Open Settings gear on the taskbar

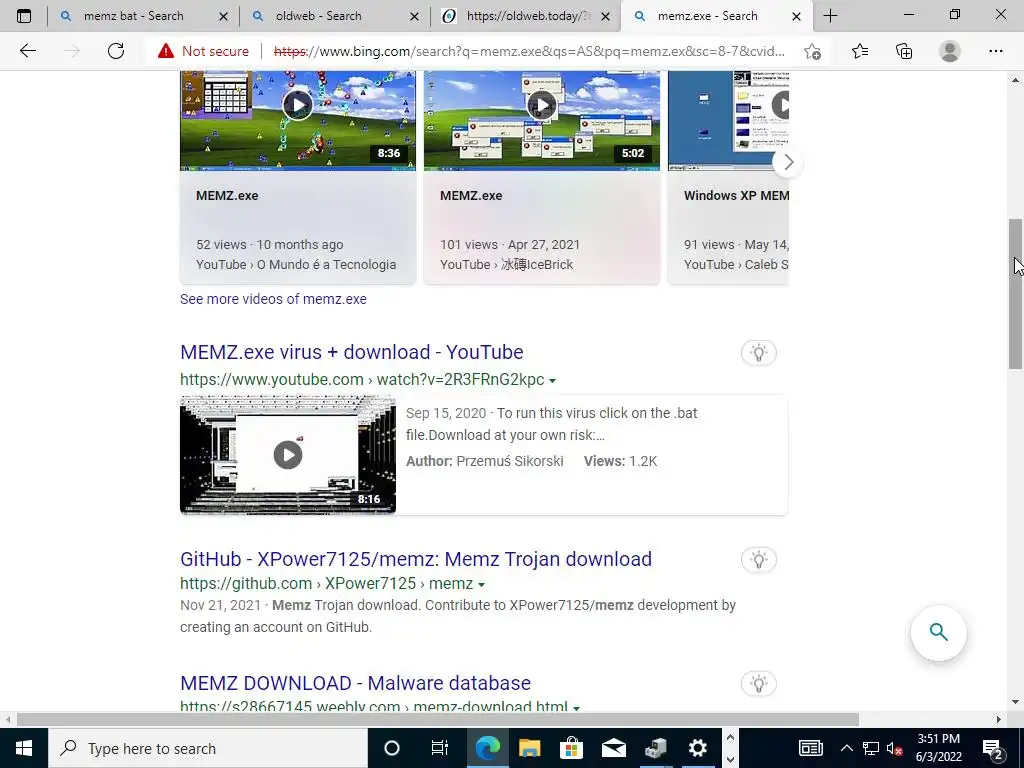[697, 748]
